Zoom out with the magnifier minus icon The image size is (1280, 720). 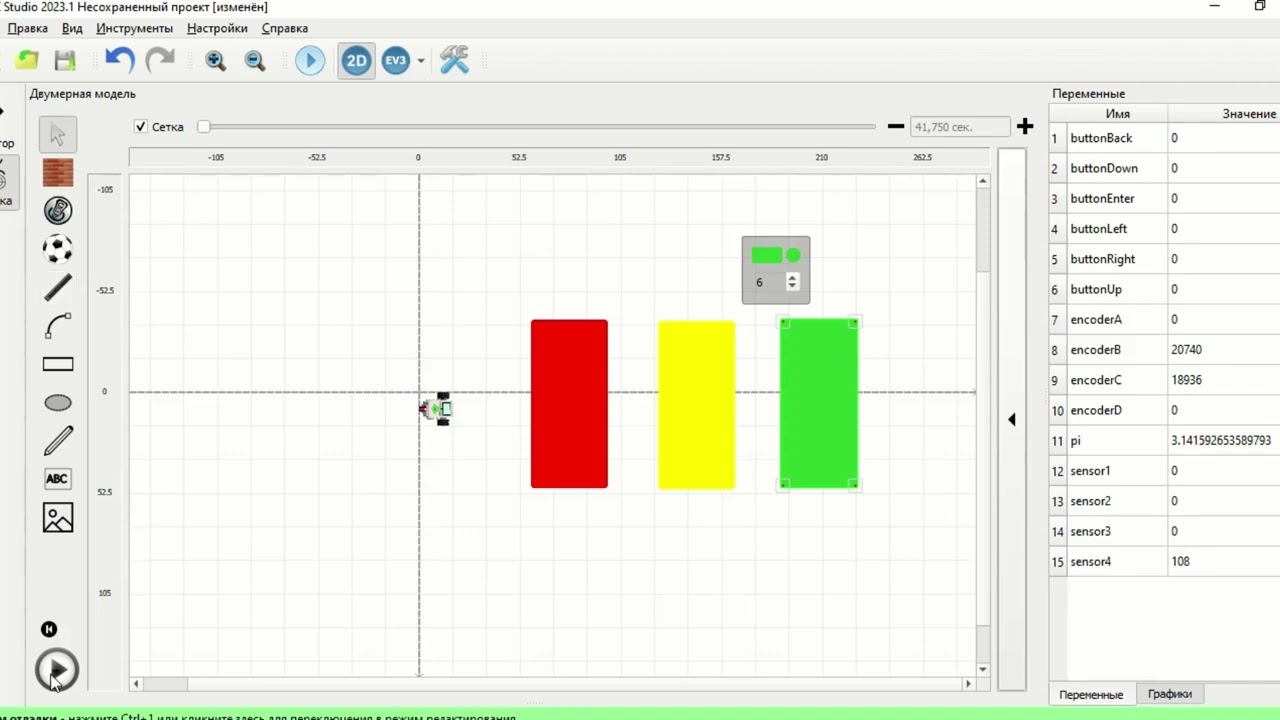click(x=255, y=60)
